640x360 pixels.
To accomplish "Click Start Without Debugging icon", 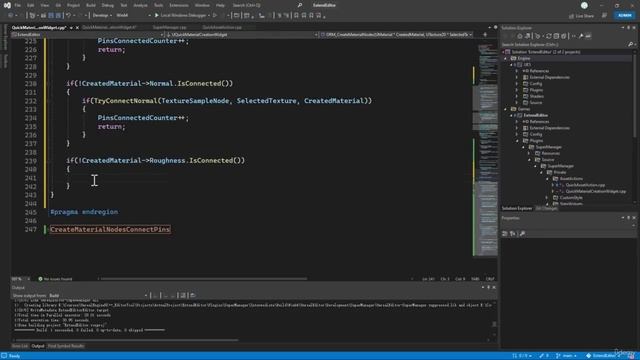I will [x=215, y=16].
